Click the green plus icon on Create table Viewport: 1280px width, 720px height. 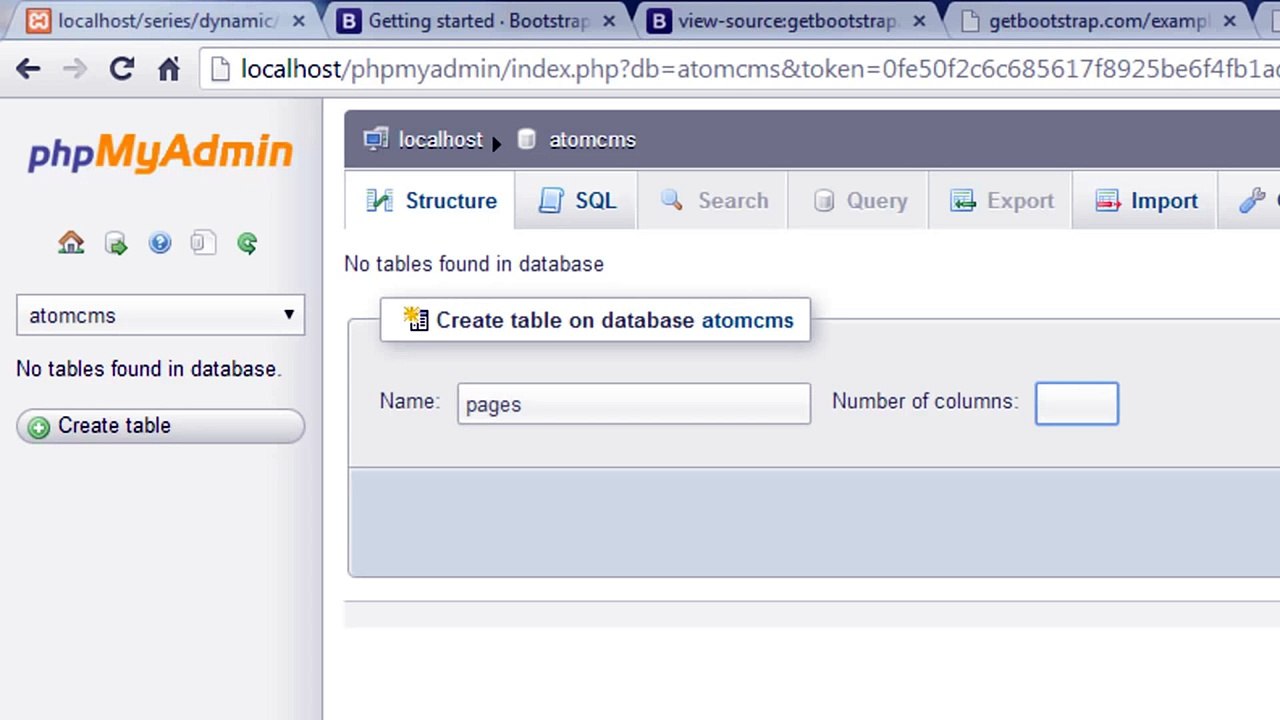(39, 427)
